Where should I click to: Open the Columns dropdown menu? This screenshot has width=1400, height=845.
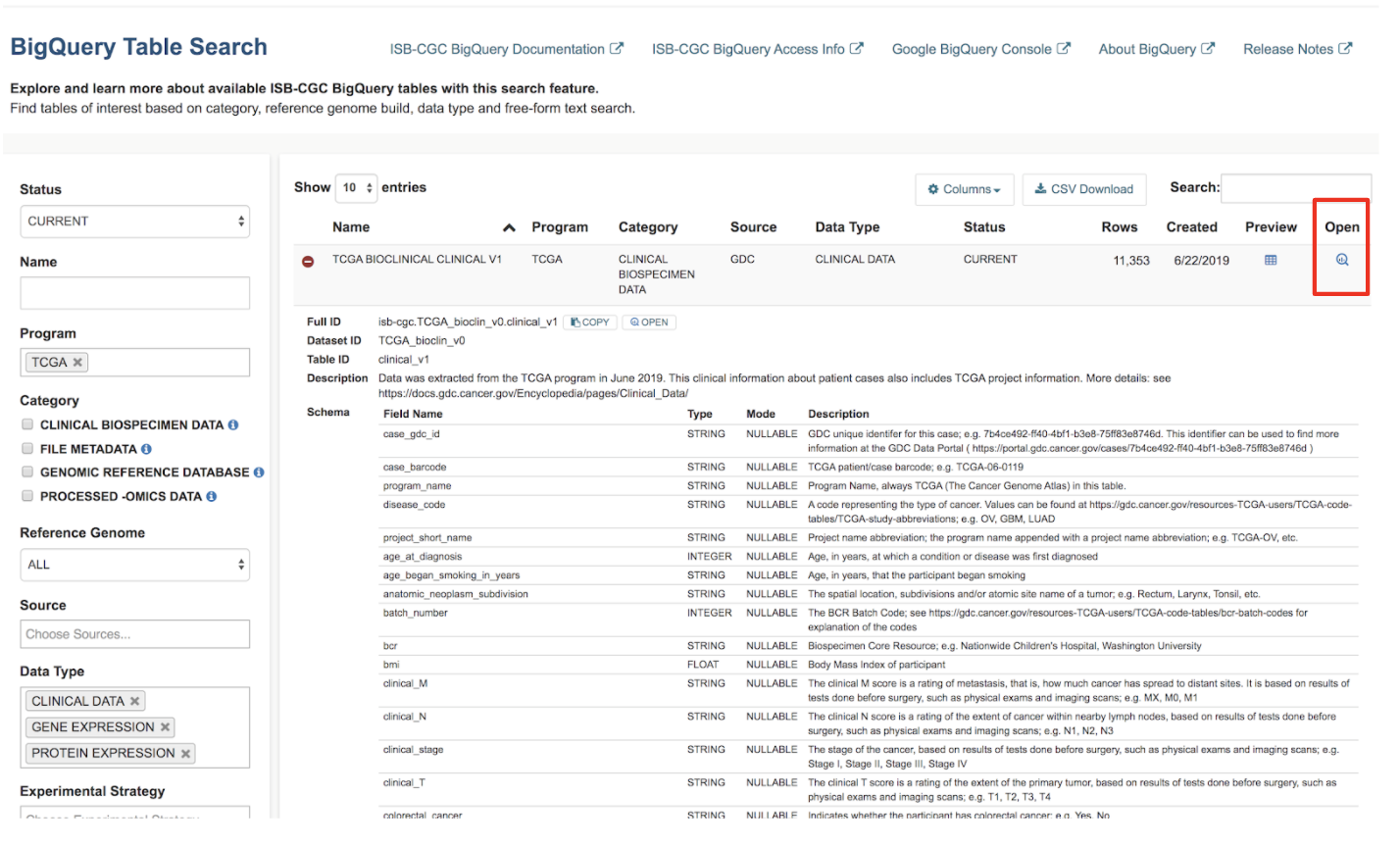(964, 189)
